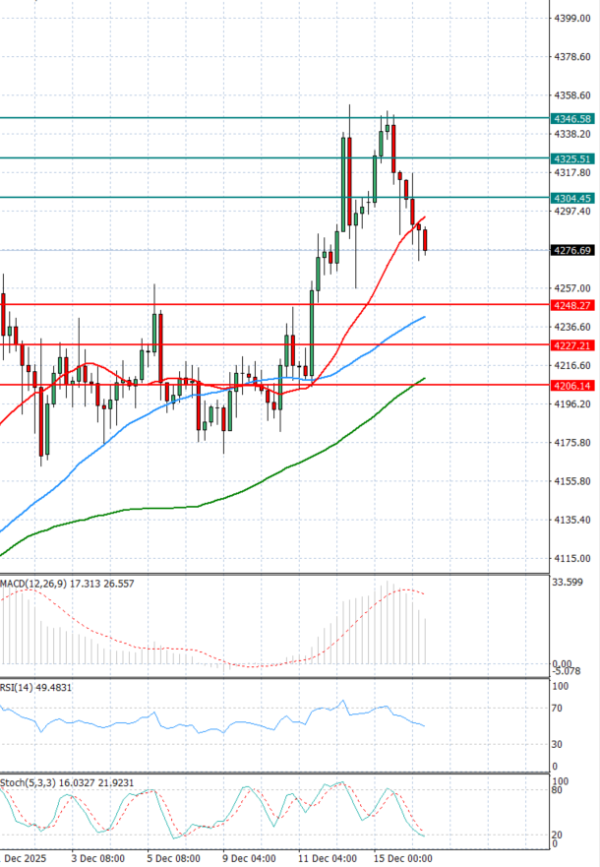The width and height of the screenshot is (600, 867).
Task: Select the 4227.21 support price tag
Action: click(x=572, y=344)
